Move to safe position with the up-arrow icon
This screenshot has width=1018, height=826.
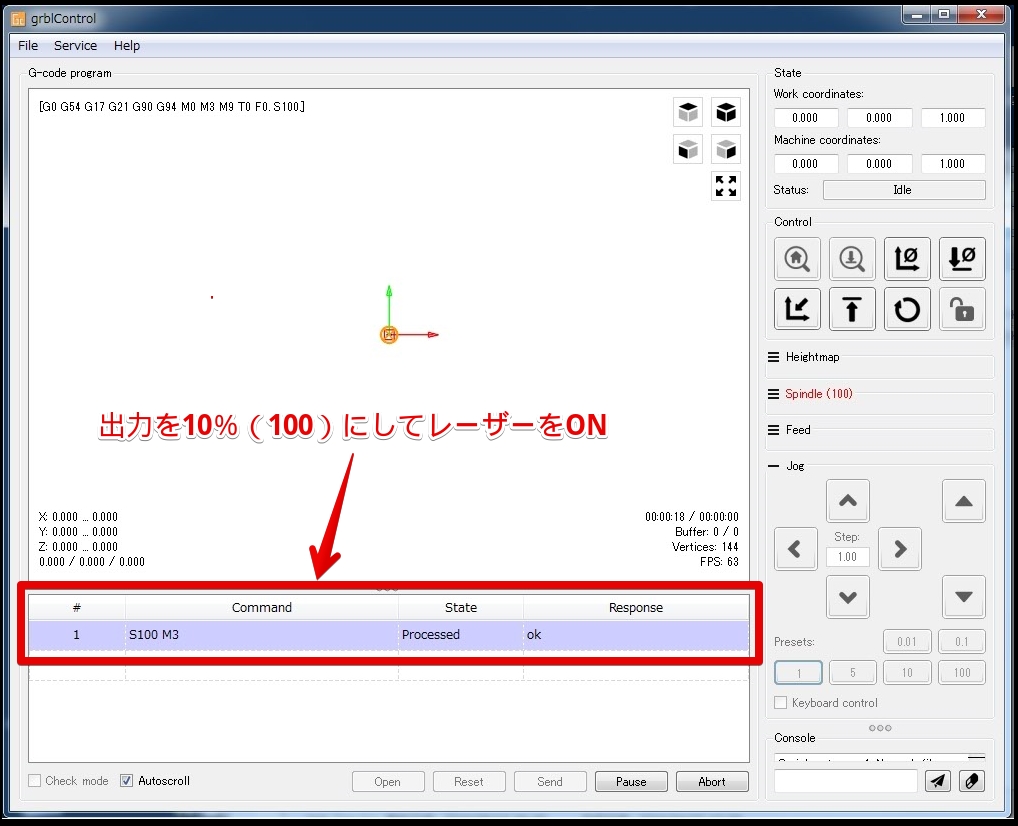click(x=852, y=309)
